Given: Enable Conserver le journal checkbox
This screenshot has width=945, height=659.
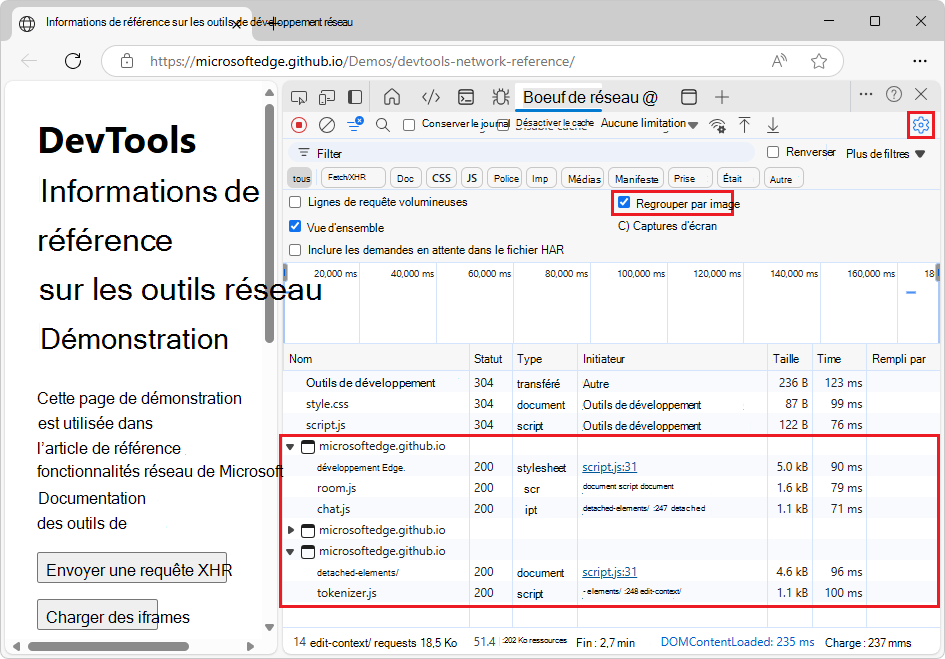Looking at the screenshot, I should tap(409, 125).
